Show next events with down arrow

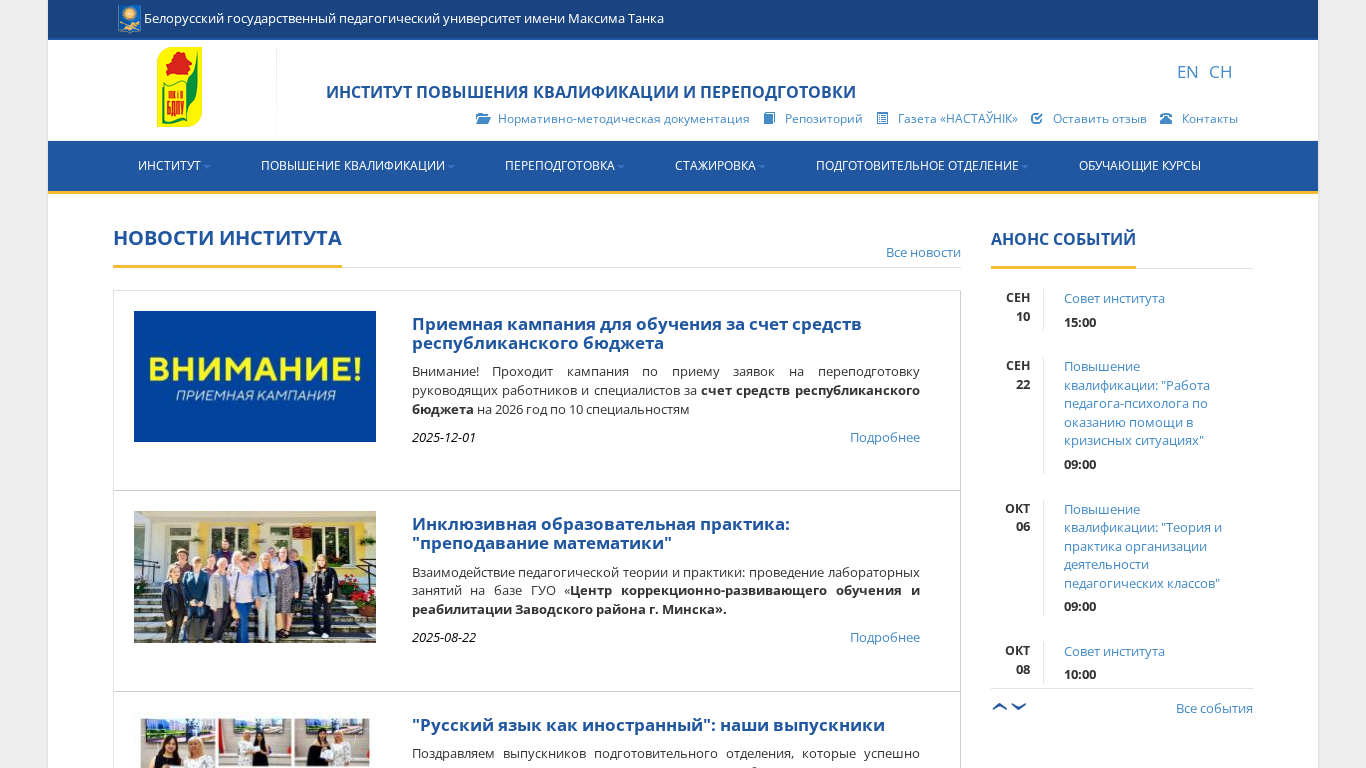coord(1019,707)
